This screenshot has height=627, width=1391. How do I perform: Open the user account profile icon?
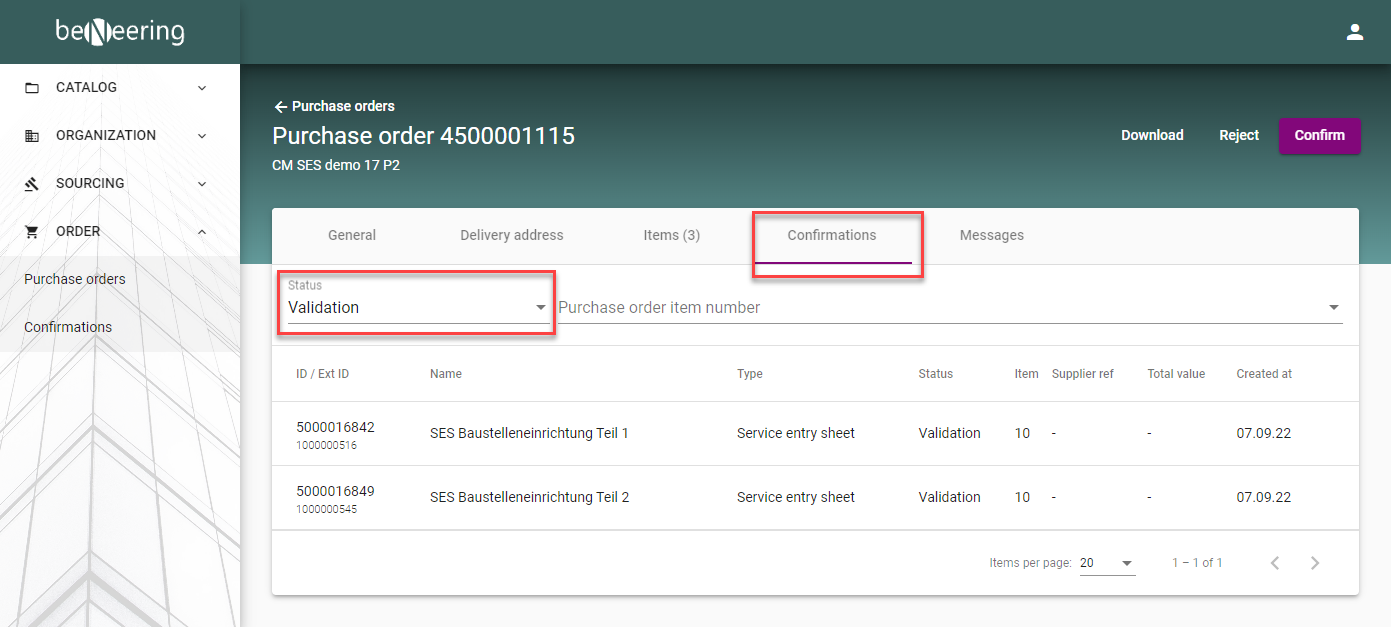click(x=1355, y=32)
